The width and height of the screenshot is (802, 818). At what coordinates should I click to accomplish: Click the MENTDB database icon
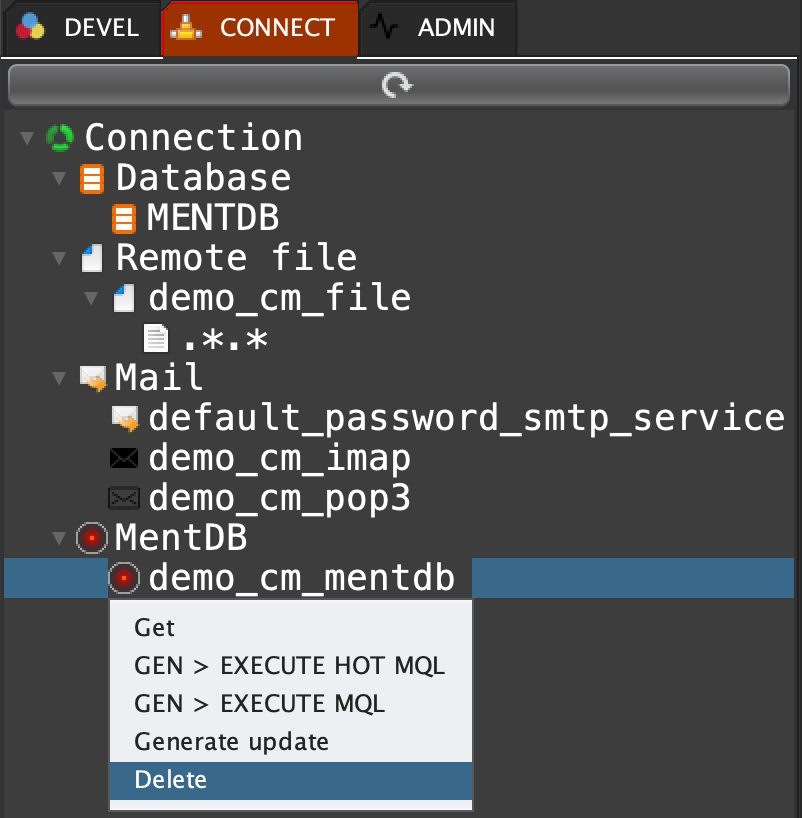[124, 218]
